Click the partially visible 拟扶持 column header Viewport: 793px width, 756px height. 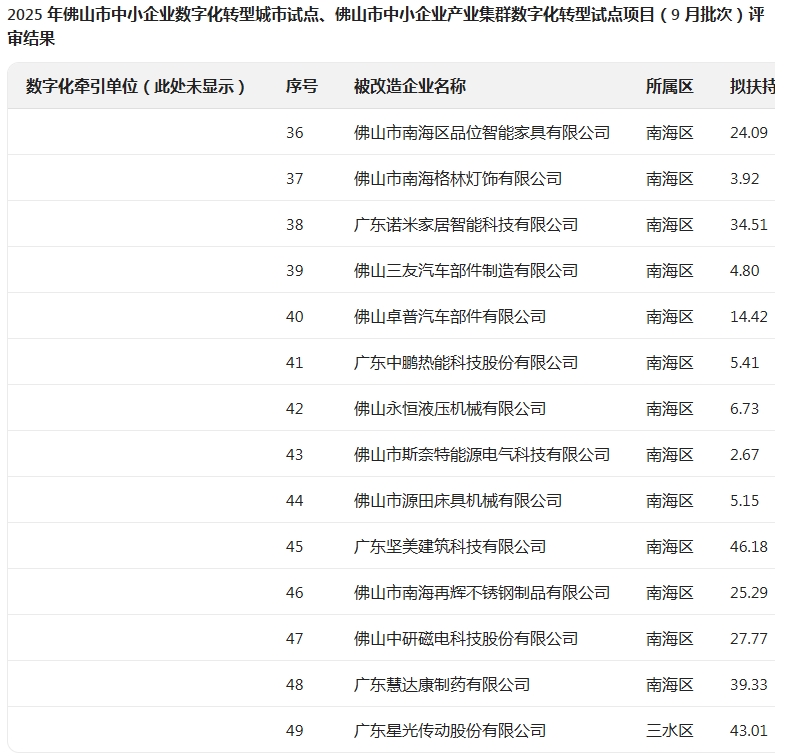click(752, 87)
